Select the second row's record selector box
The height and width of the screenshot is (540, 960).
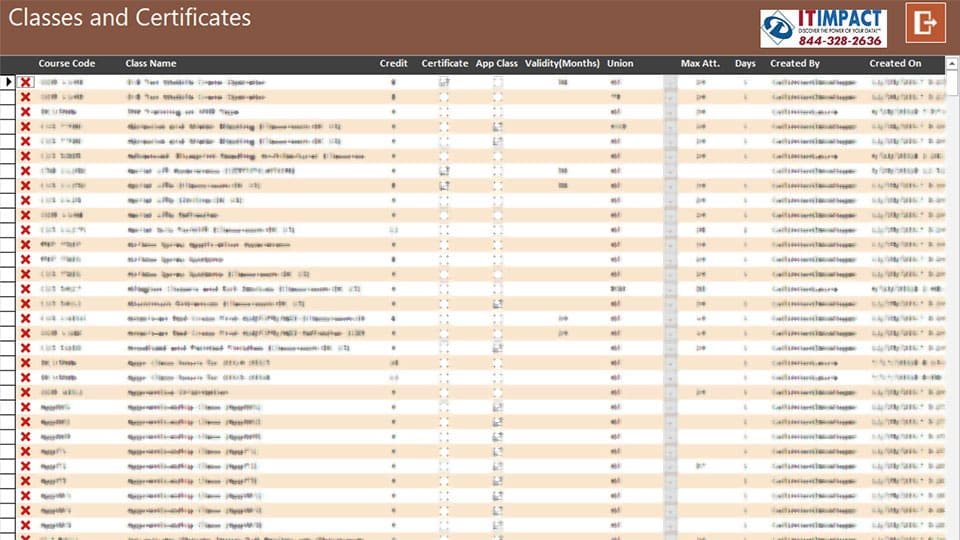8,97
